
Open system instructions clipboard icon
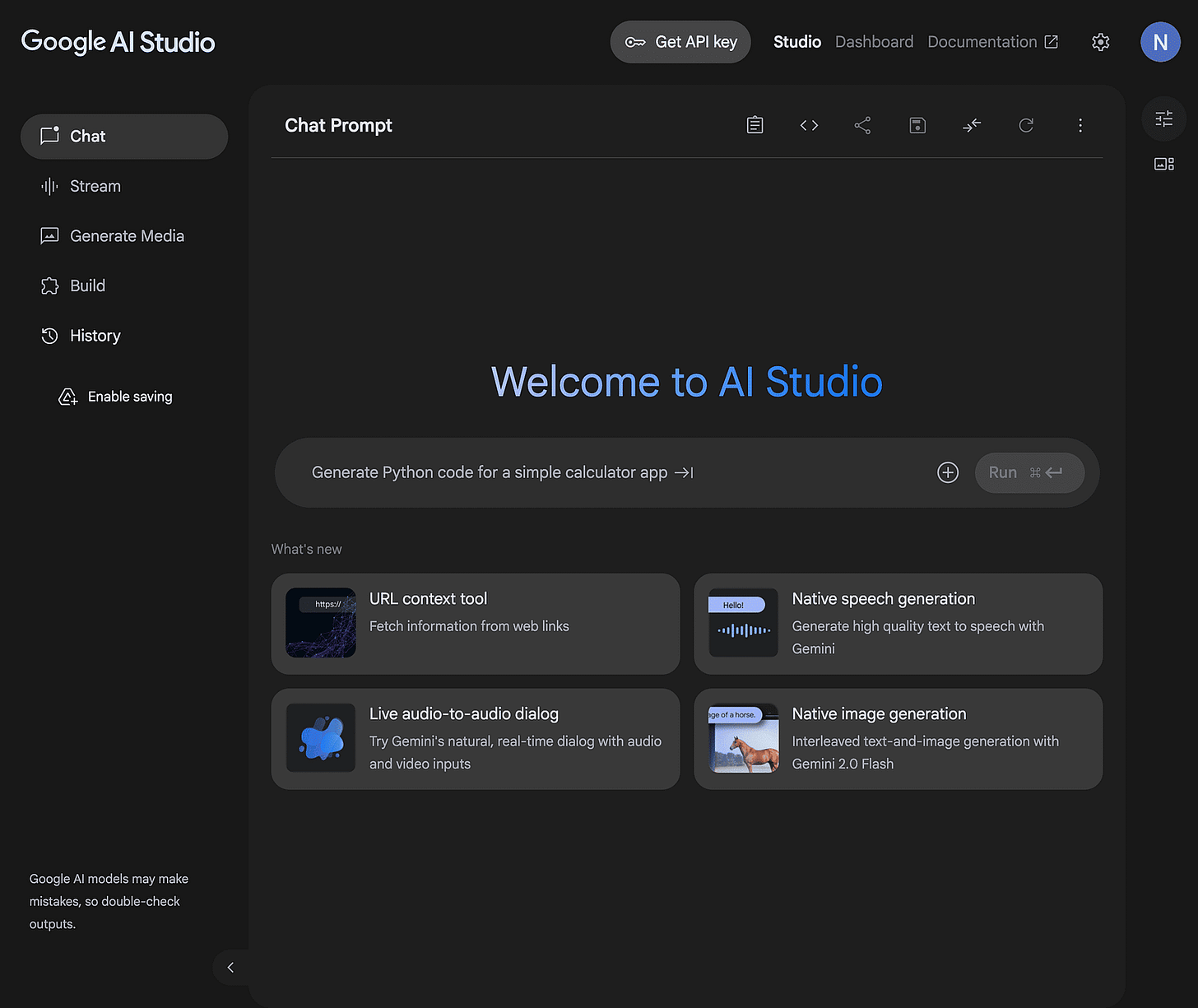coord(755,125)
